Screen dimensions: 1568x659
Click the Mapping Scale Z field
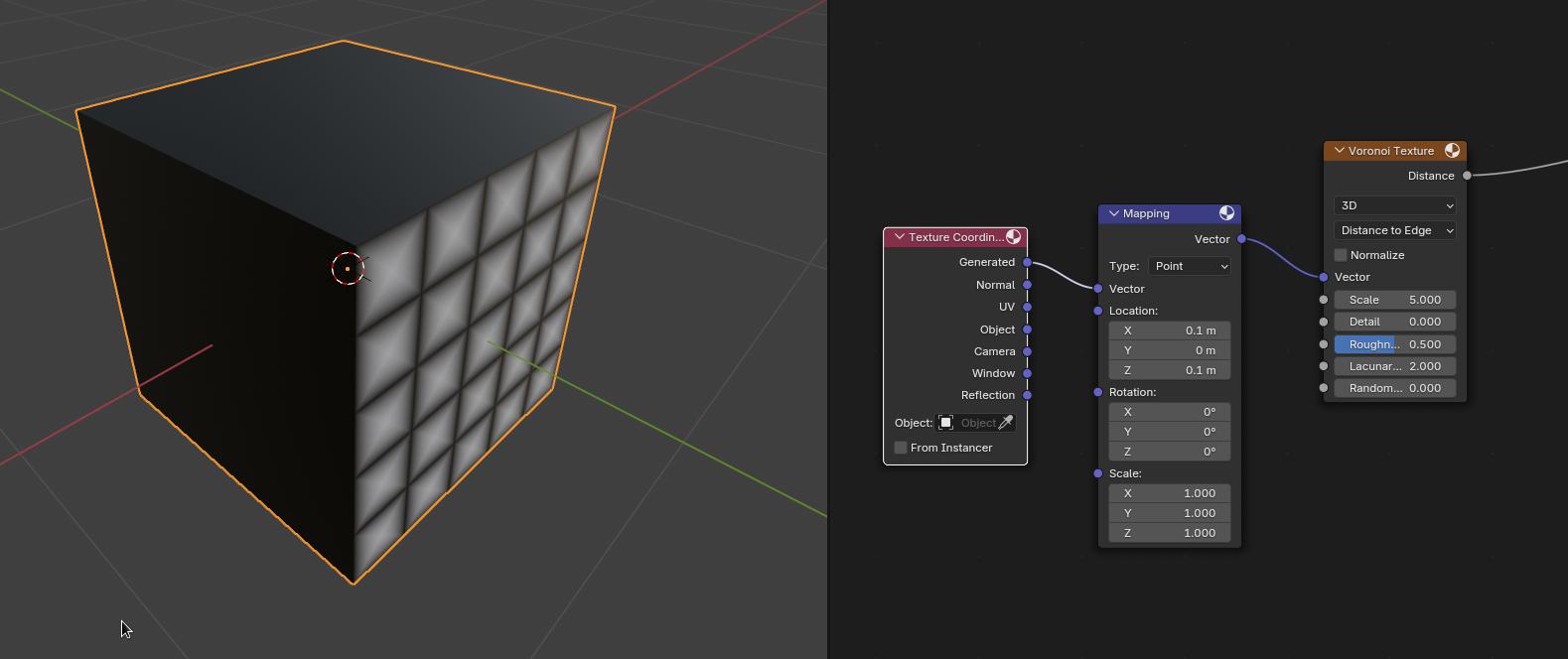(x=1170, y=533)
